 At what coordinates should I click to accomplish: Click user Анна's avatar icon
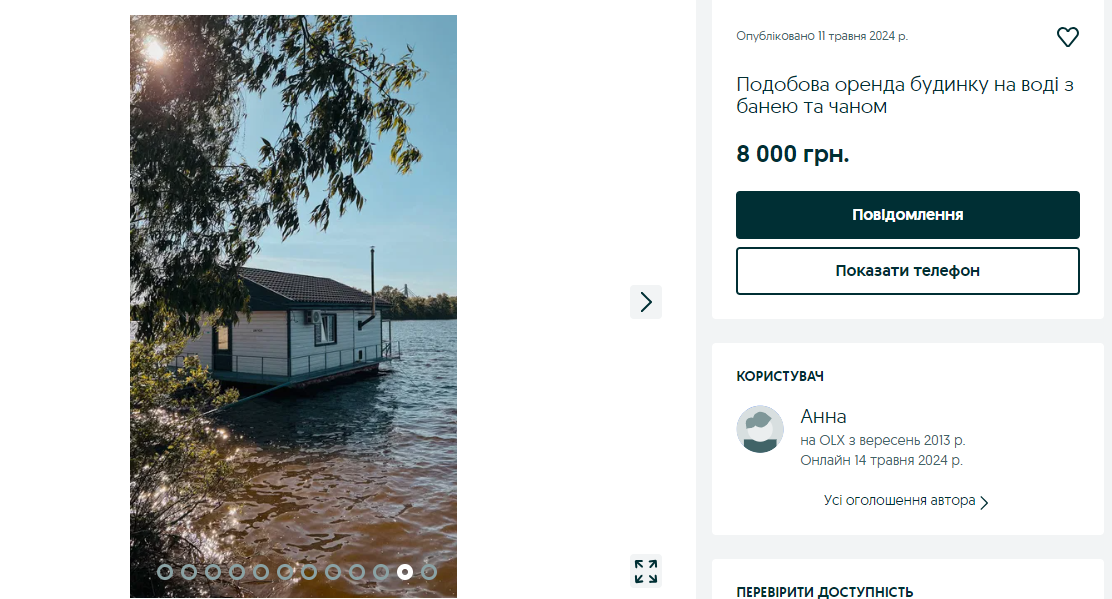[760, 429]
